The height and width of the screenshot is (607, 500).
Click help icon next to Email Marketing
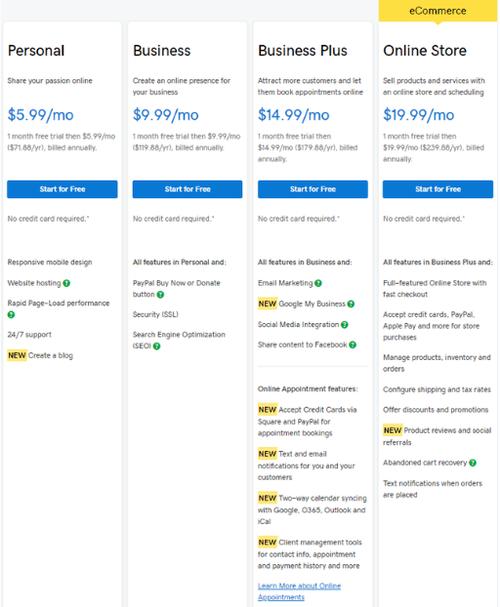pos(318,283)
